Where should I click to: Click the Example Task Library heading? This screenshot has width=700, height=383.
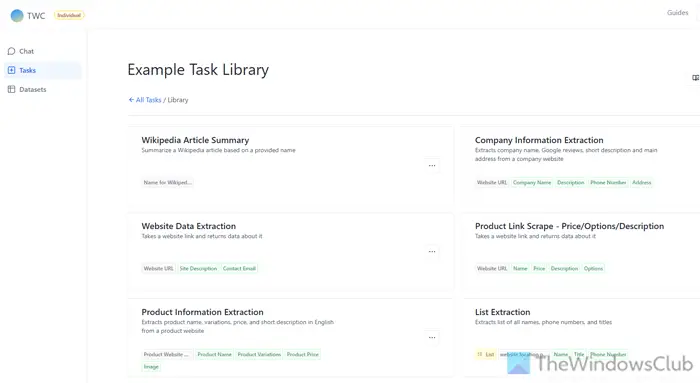198,70
